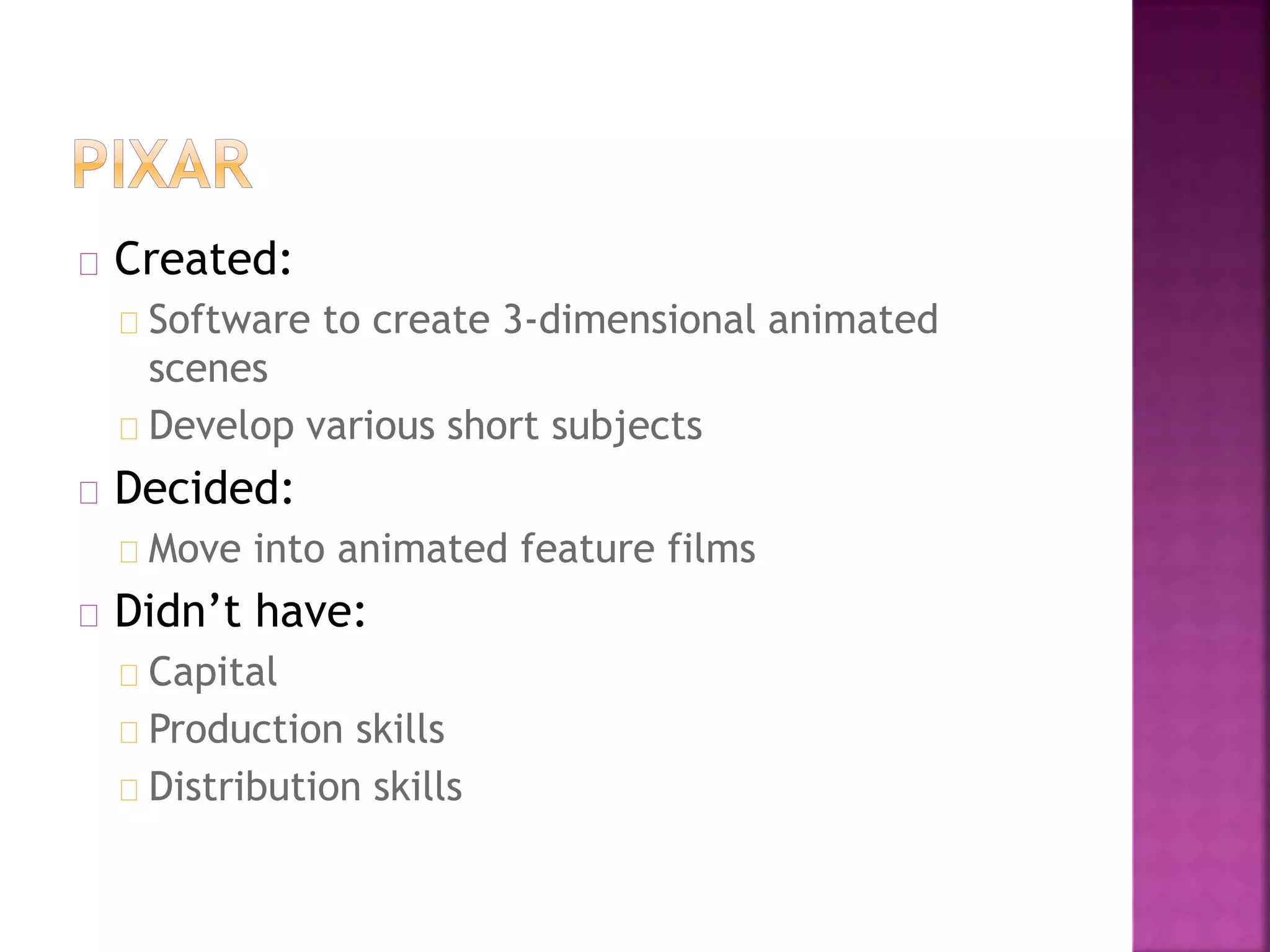Click the bullet marker next to "Capital"
Screen dimensions: 1270x952
point(128,674)
